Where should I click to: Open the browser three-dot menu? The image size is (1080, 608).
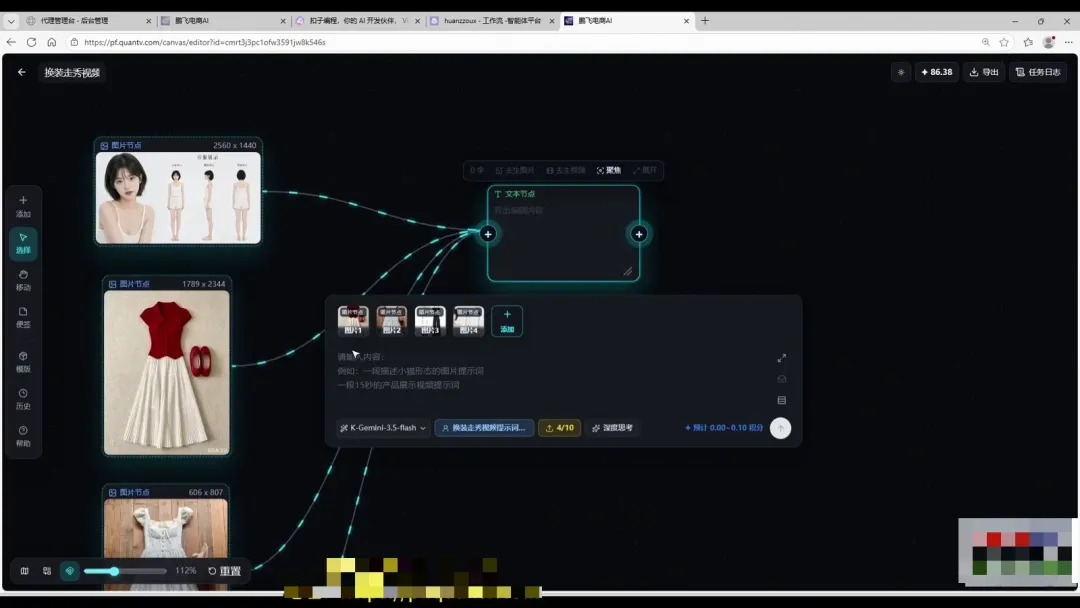(x=1068, y=42)
